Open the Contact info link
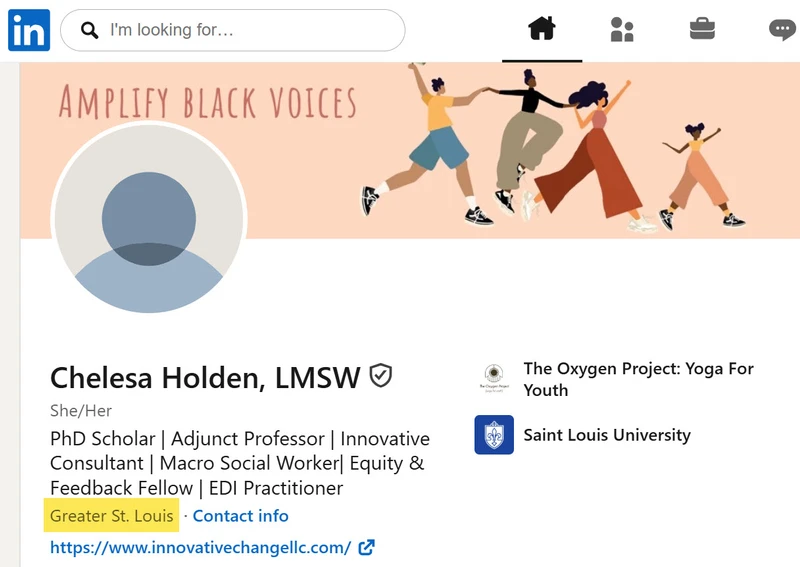 240,516
